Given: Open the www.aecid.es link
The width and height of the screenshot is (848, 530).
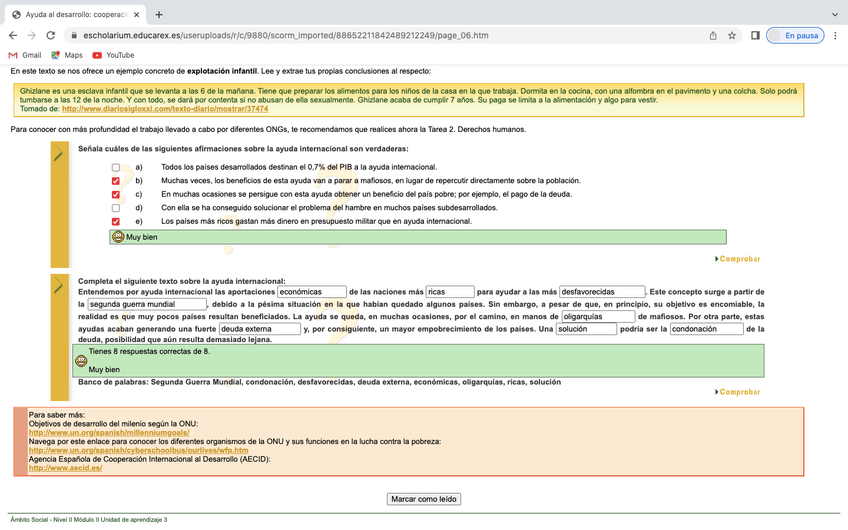Looking at the screenshot, I should [65, 468].
